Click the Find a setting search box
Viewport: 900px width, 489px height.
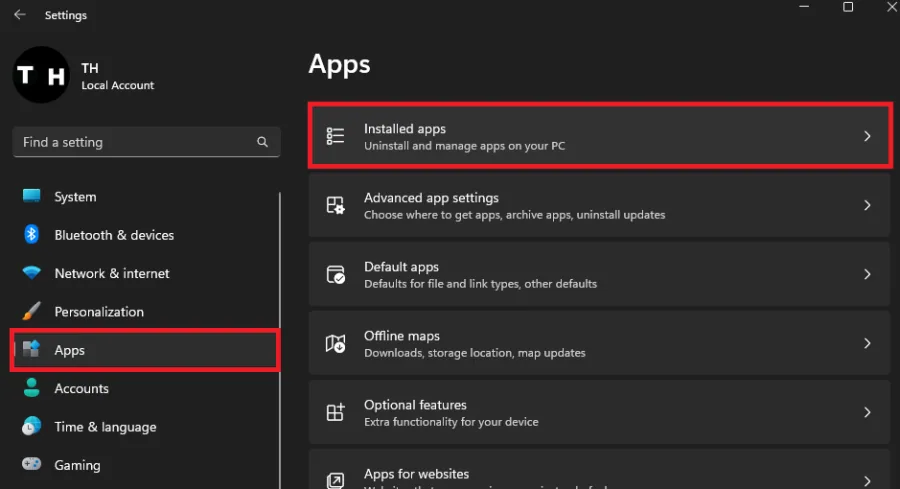coord(146,142)
